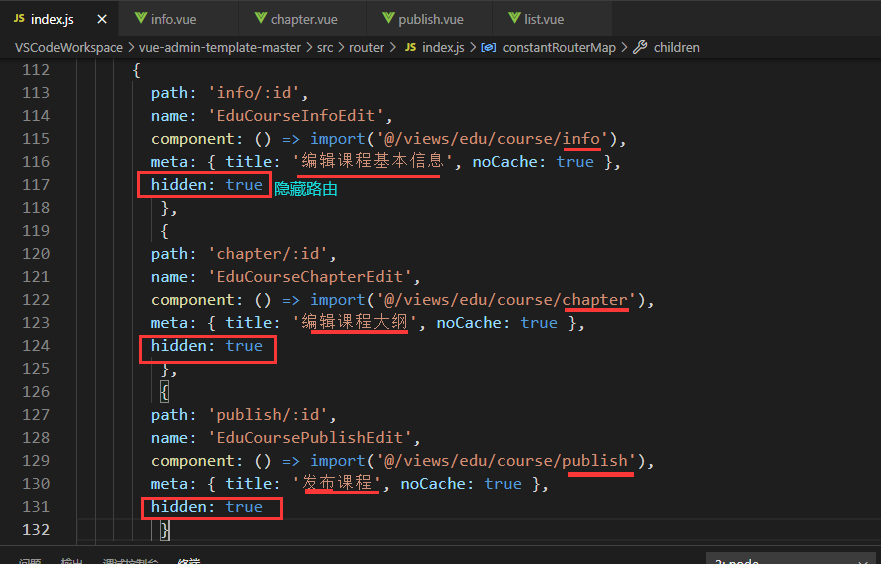
Task: Place cursor in path 'chapter/:id'
Action: click(269, 254)
